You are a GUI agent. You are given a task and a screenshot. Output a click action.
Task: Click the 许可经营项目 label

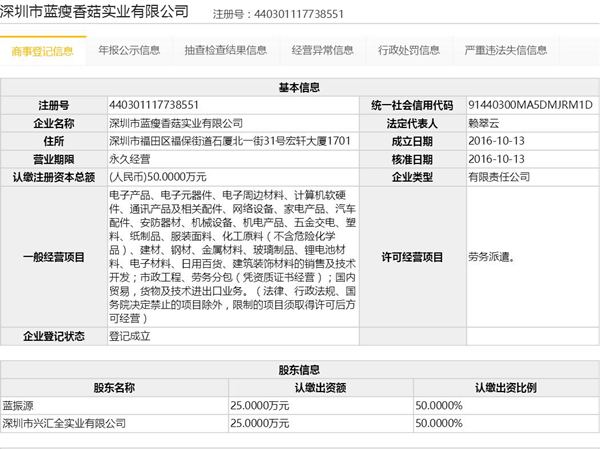click(x=412, y=257)
